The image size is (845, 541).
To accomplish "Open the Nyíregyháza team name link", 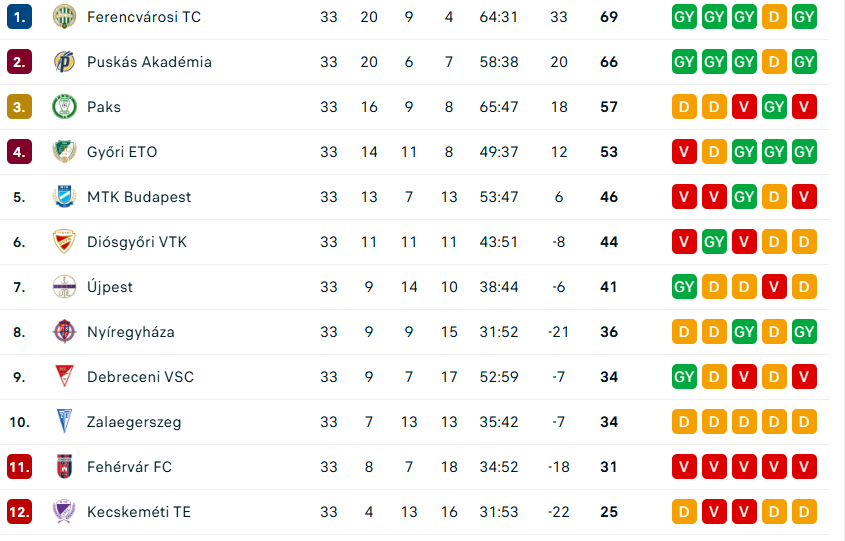I will point(131,332).
